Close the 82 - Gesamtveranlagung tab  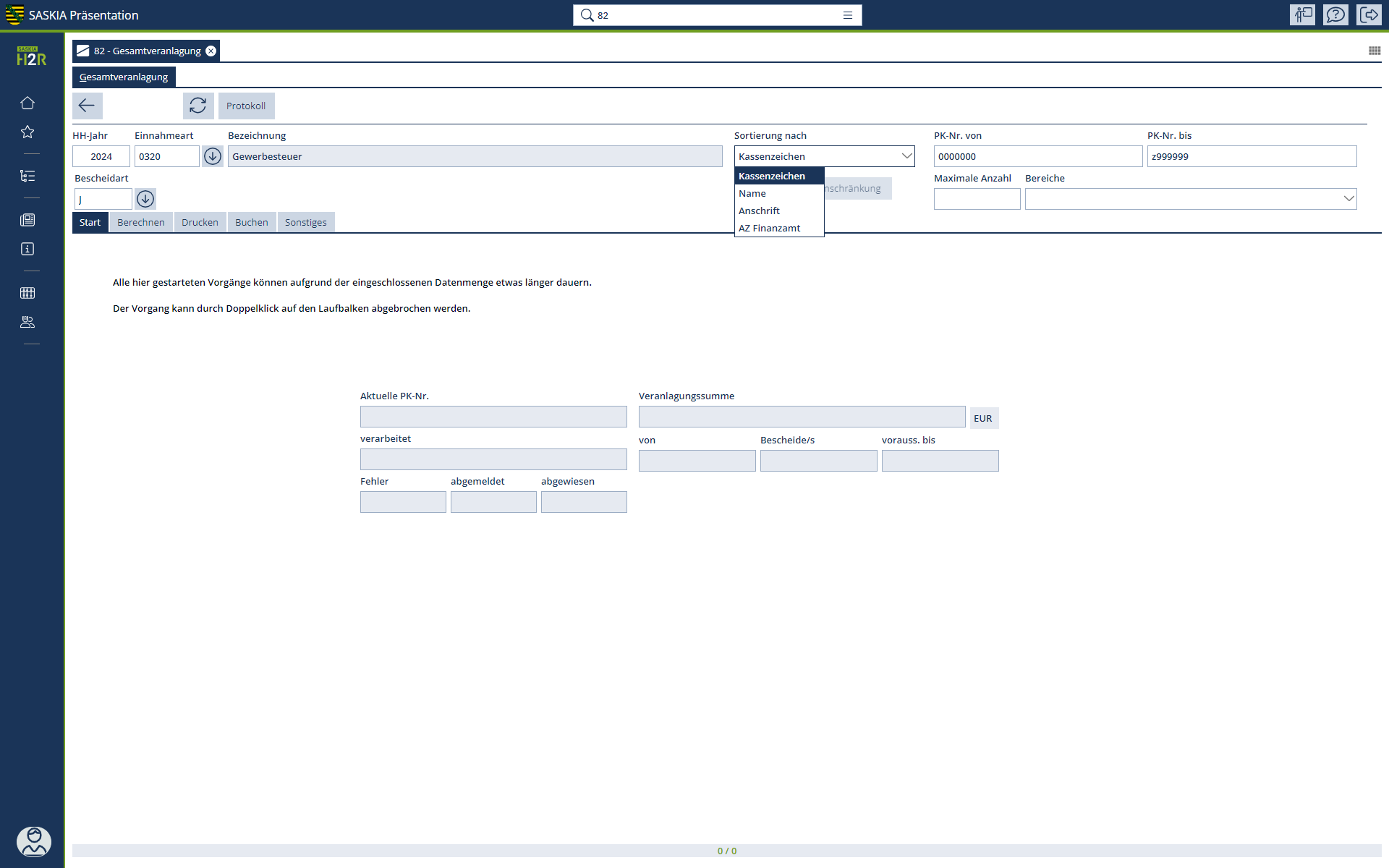pos(211,51)
